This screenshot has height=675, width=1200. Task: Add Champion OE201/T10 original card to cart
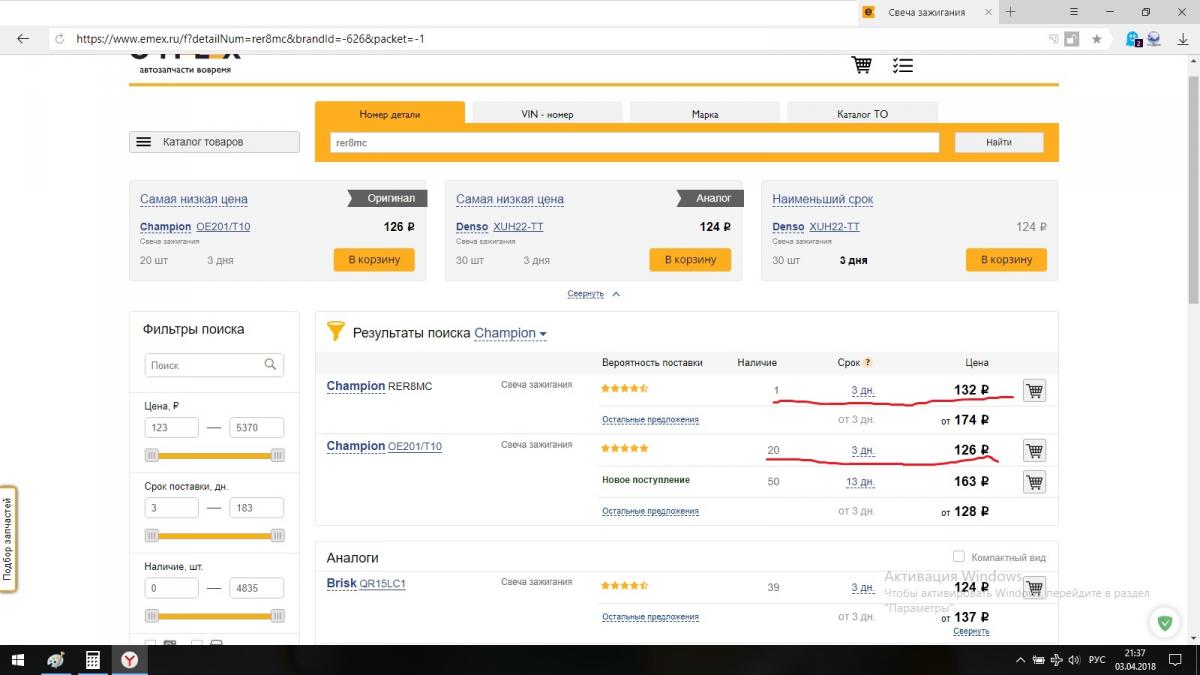click(374, 259)
